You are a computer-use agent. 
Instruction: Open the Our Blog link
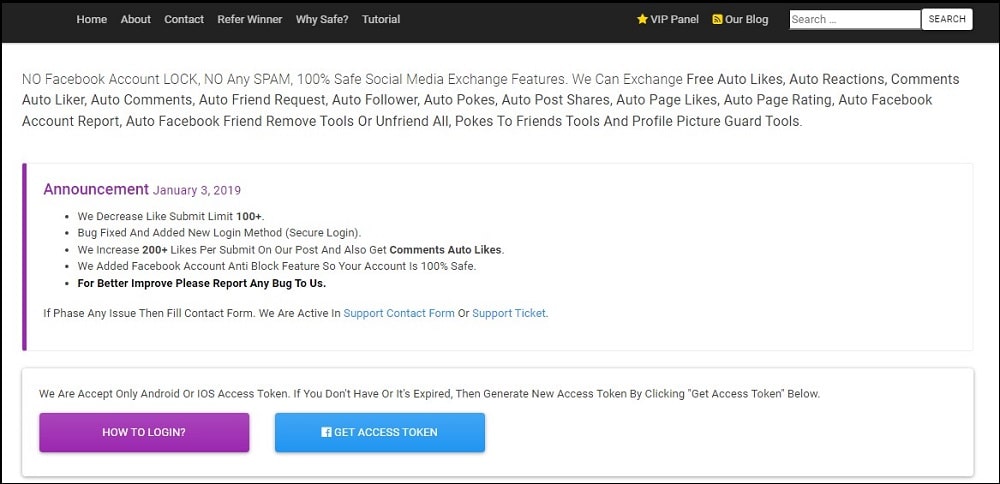(747, 19)
